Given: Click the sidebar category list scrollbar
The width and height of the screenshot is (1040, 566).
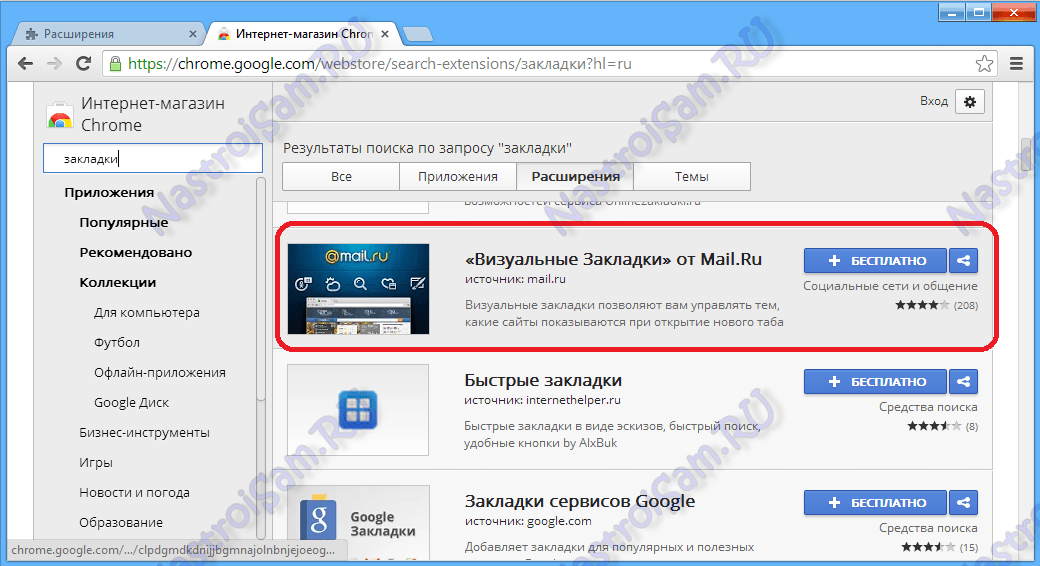Looking at the screenshot, I should 261,289.
